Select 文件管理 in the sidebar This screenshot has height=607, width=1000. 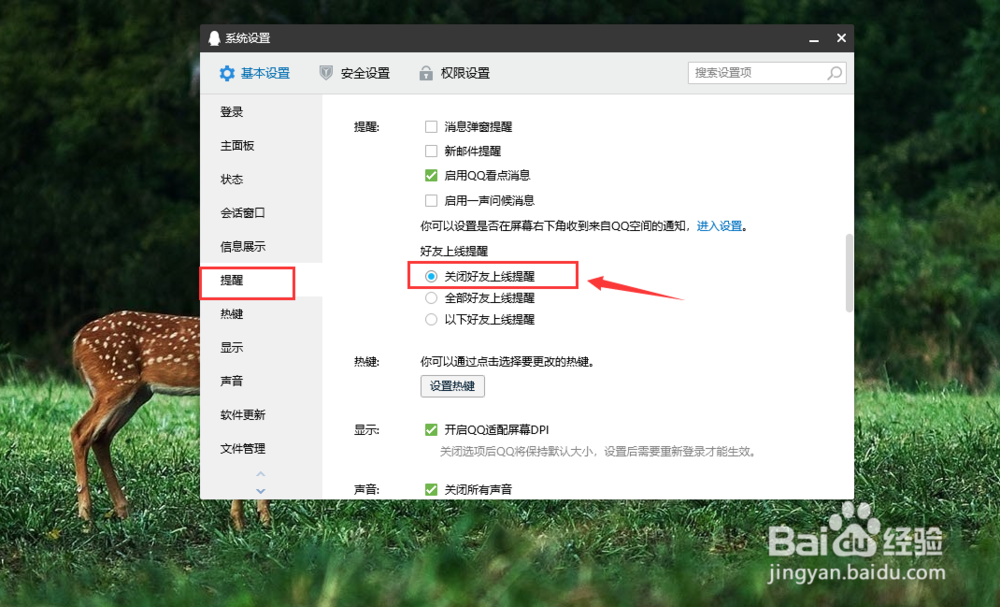[261, 449]
